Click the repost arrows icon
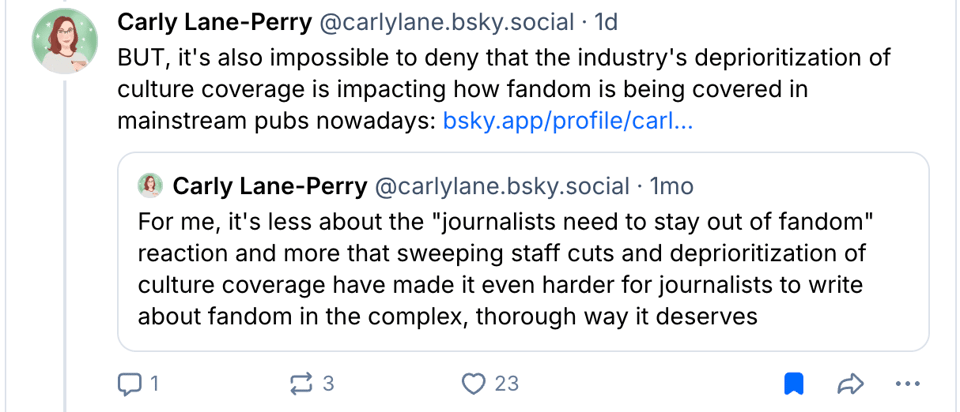Screen dimensions: 960x412 [x=301, y=383]
